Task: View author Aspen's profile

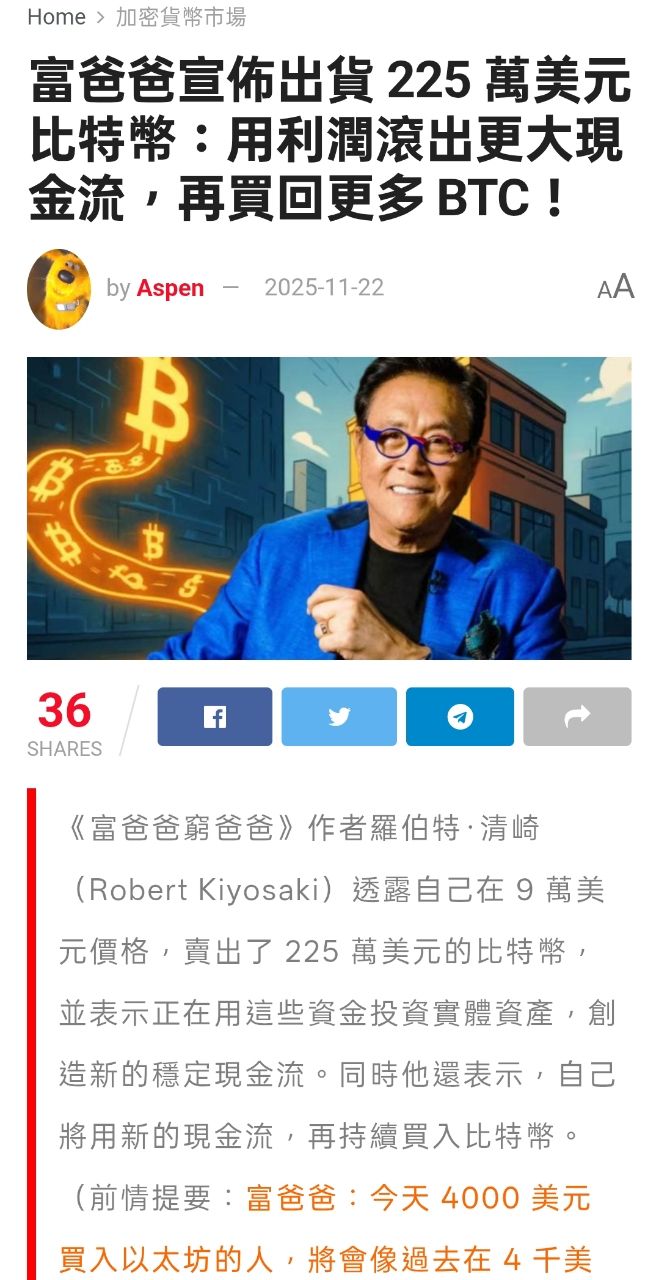Action: pos(170,288)
